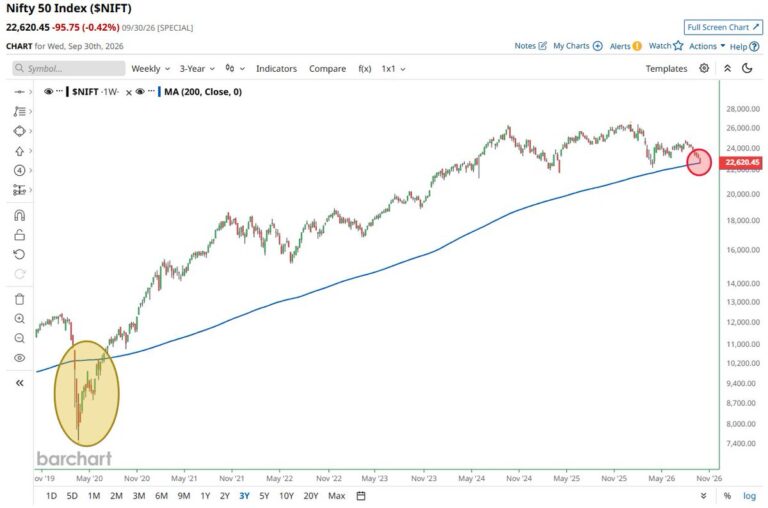Screen dimensions: 768x508
Task: Open the Help link
Action: point(744,47)
